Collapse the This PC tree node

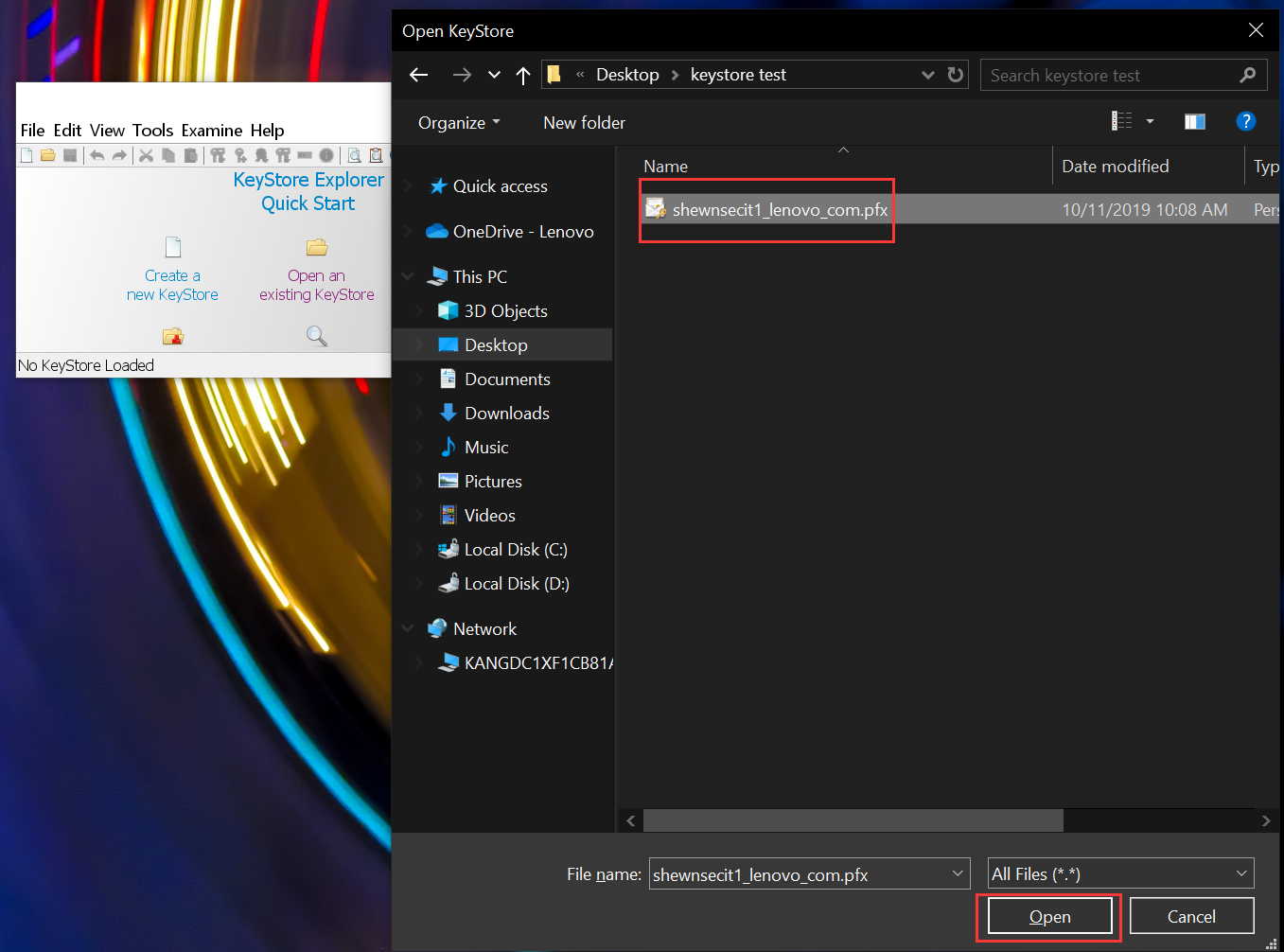(407, 275)
